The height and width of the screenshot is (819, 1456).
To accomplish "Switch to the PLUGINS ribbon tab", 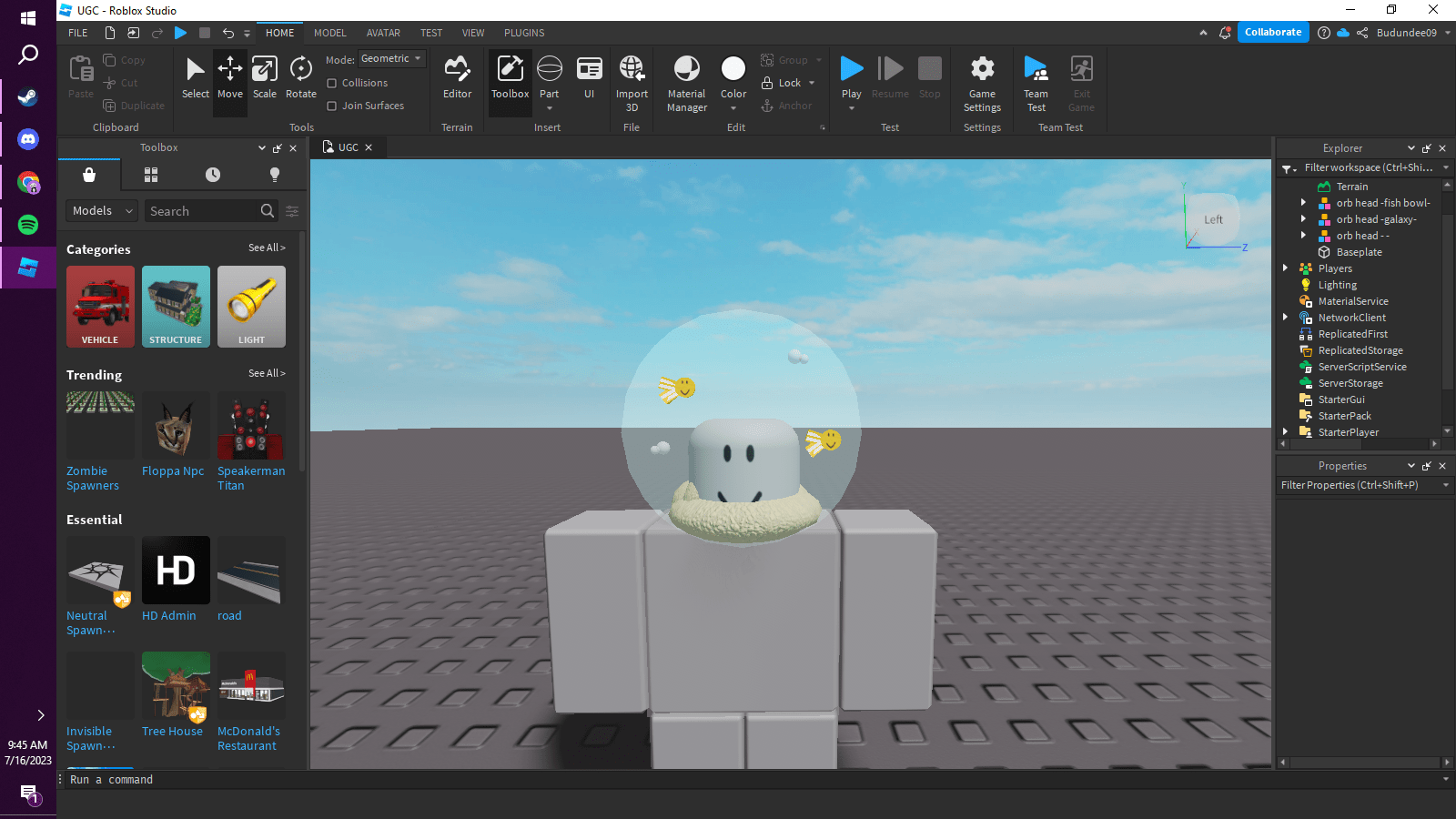I will click(x=524, y=33).
